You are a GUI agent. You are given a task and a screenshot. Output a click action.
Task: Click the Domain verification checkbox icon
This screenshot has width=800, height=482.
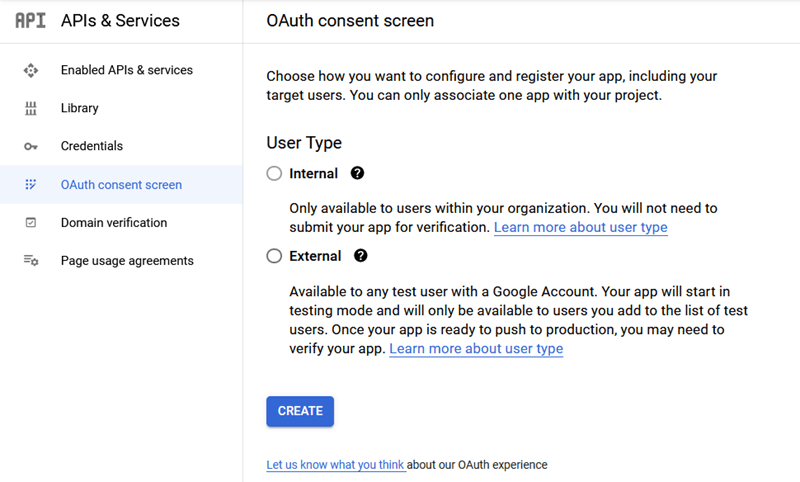31,223
